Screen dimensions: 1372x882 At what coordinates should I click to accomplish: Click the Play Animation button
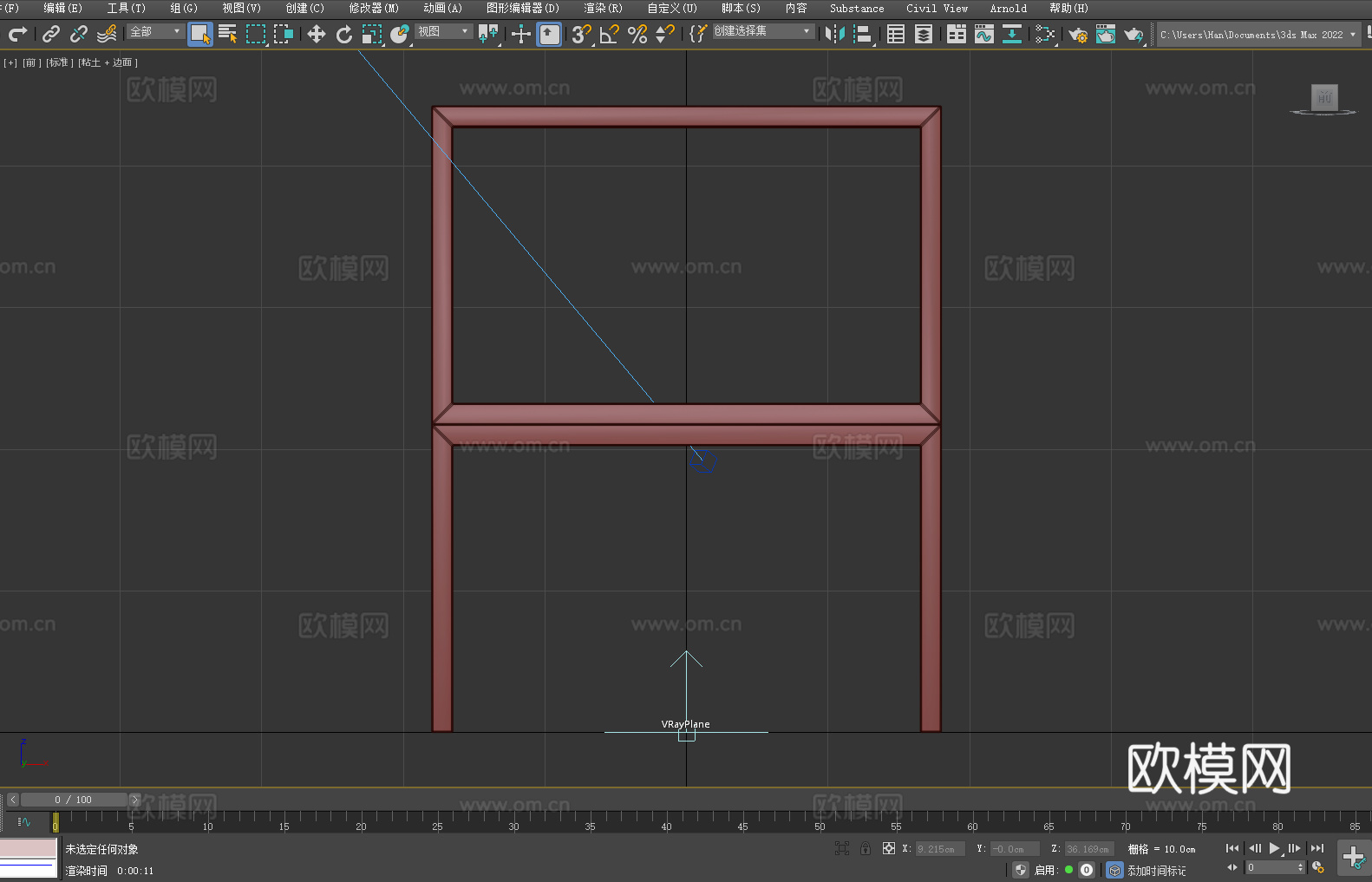point(1274,848)
